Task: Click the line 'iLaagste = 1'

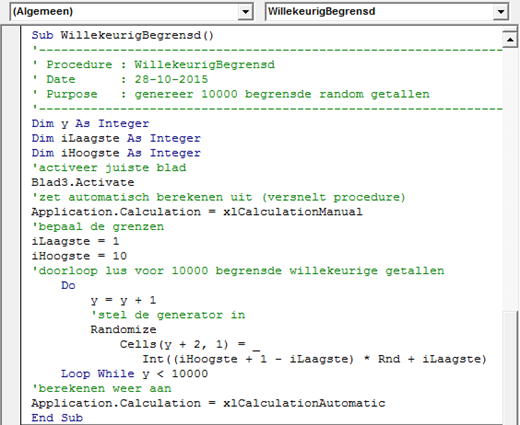Action: coord(75,241)
